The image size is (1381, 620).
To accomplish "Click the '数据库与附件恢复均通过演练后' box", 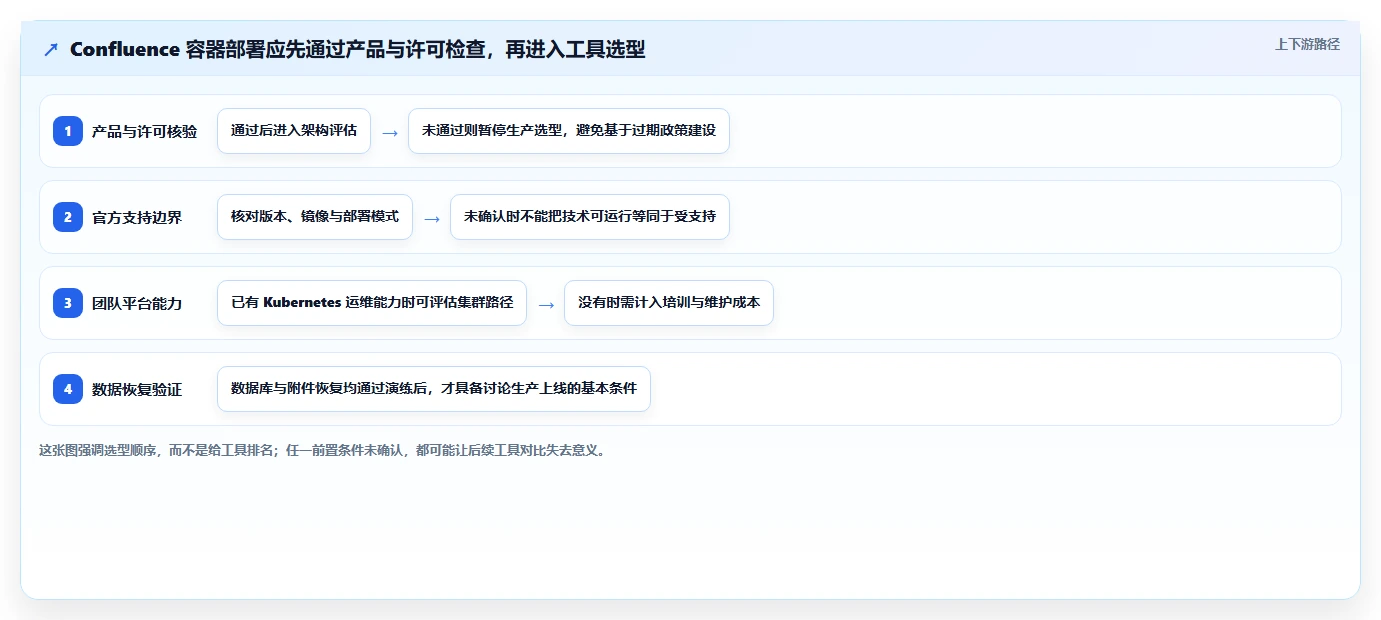I will 434,389.
